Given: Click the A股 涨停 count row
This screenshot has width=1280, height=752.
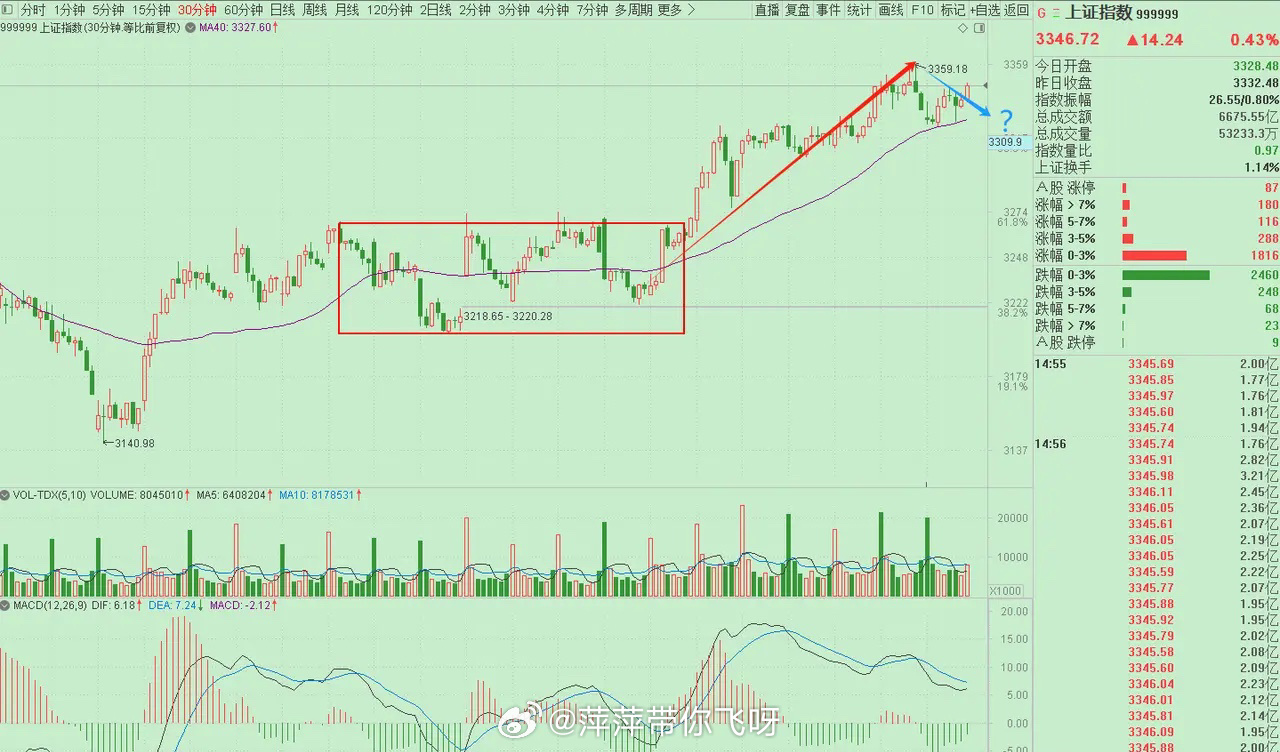Looking at the screenshot, I should pos(1157,188).
